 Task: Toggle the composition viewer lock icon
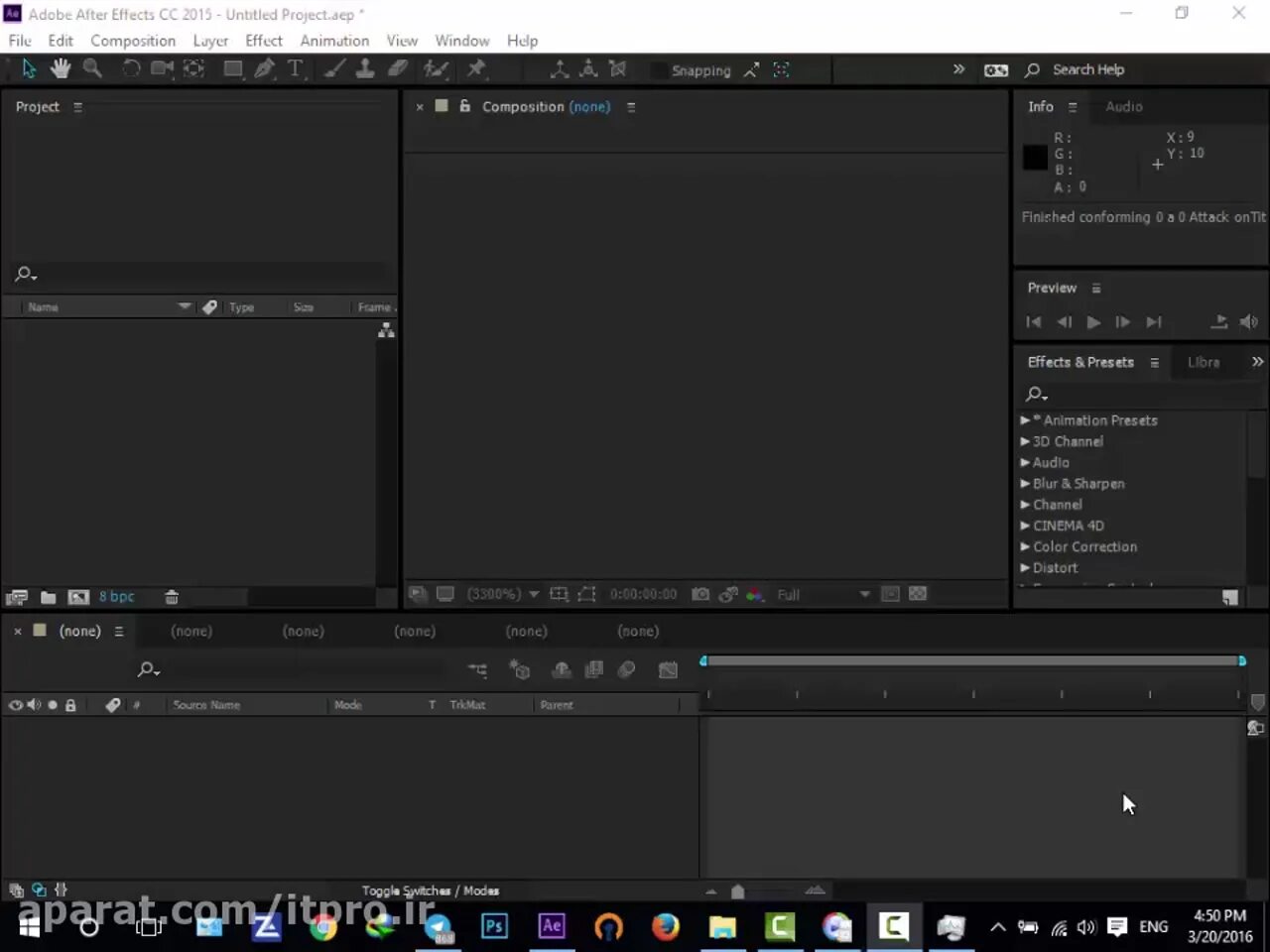click(464, 106)
